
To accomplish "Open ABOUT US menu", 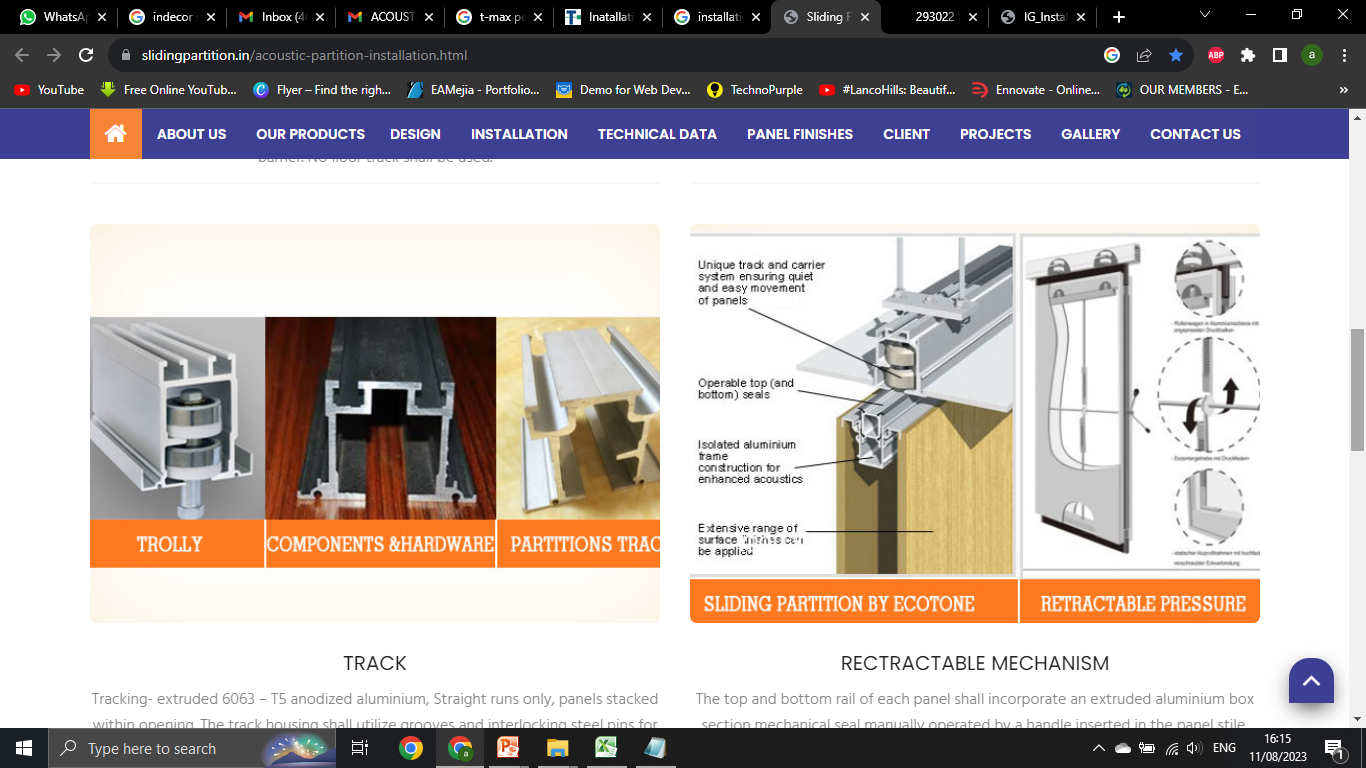I will click(192, 134).
